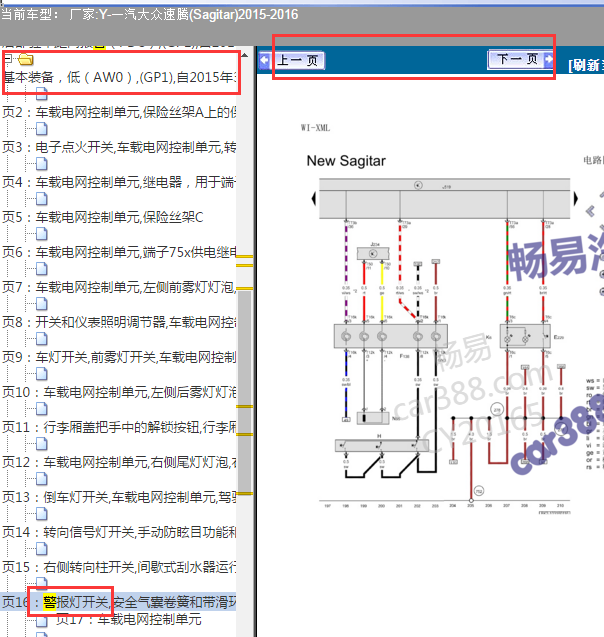Viewport: 604px width, 637px height.
Task: Click document icon above 页5
Action: [41, 199]
